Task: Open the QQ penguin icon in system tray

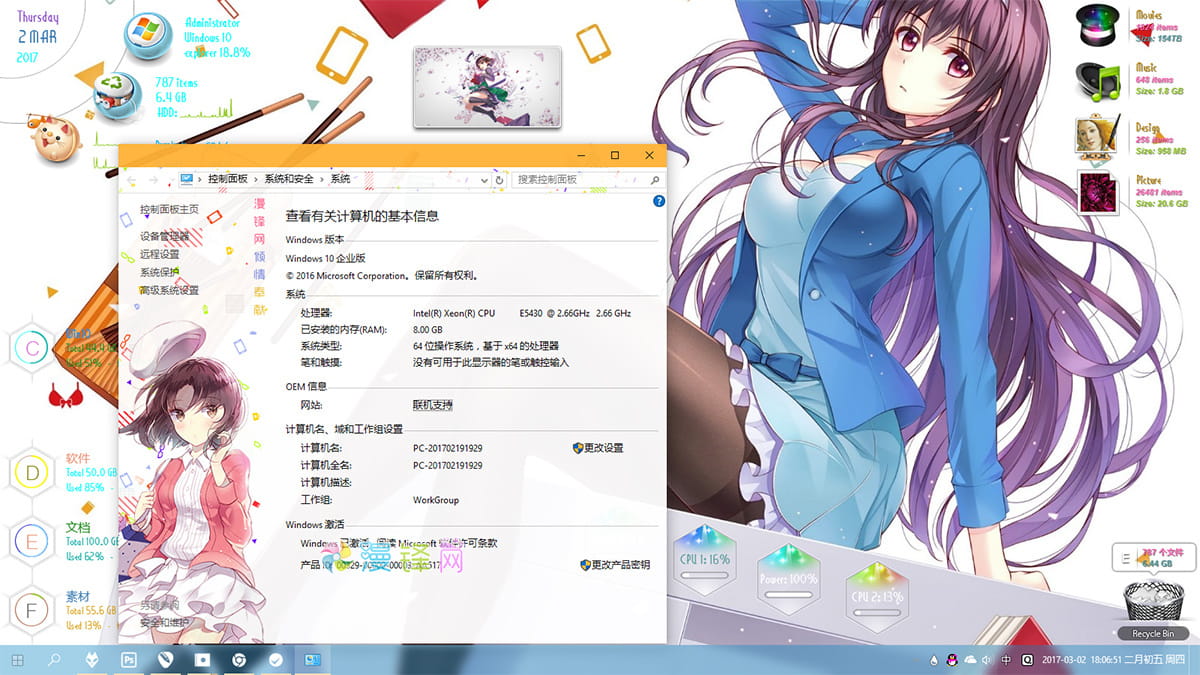Action: [951, 660]
